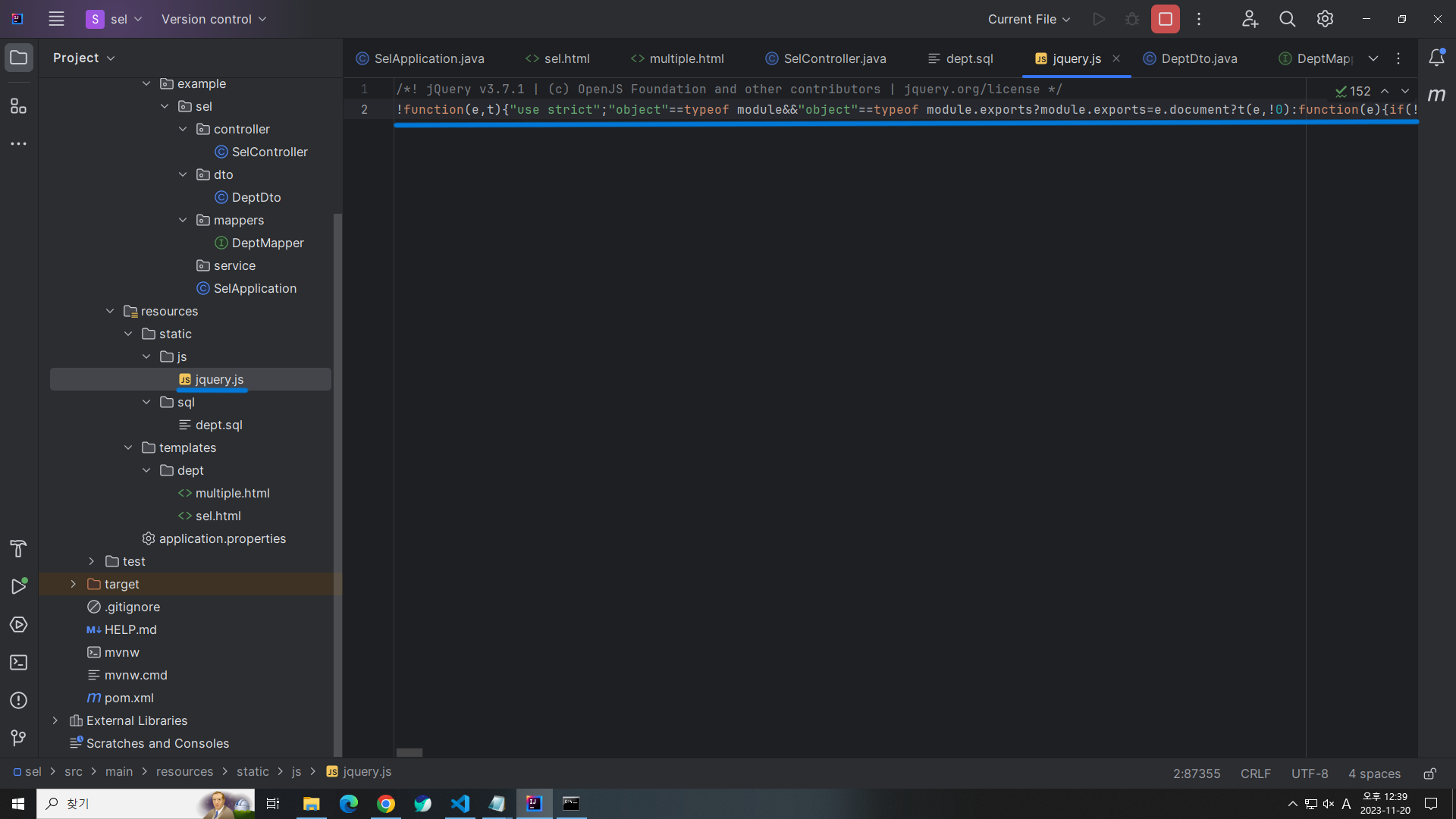The height and width of the screenshot is (819, 1456).
Task: Open the Structure tool window icon
Action: pos(18,106)
